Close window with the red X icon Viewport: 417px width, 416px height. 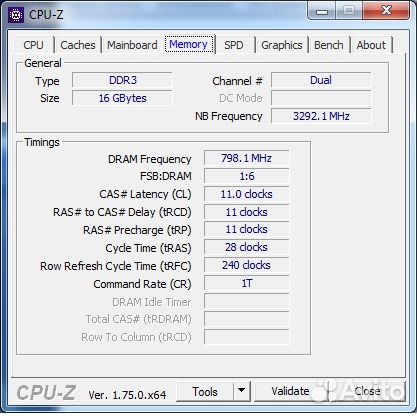click(x=386, y=11)
